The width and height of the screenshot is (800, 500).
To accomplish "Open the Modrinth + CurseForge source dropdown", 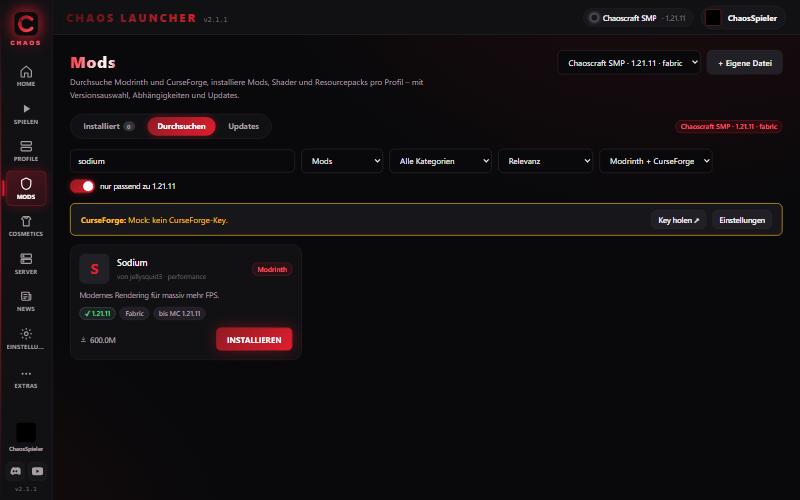I will coord(656,161).
